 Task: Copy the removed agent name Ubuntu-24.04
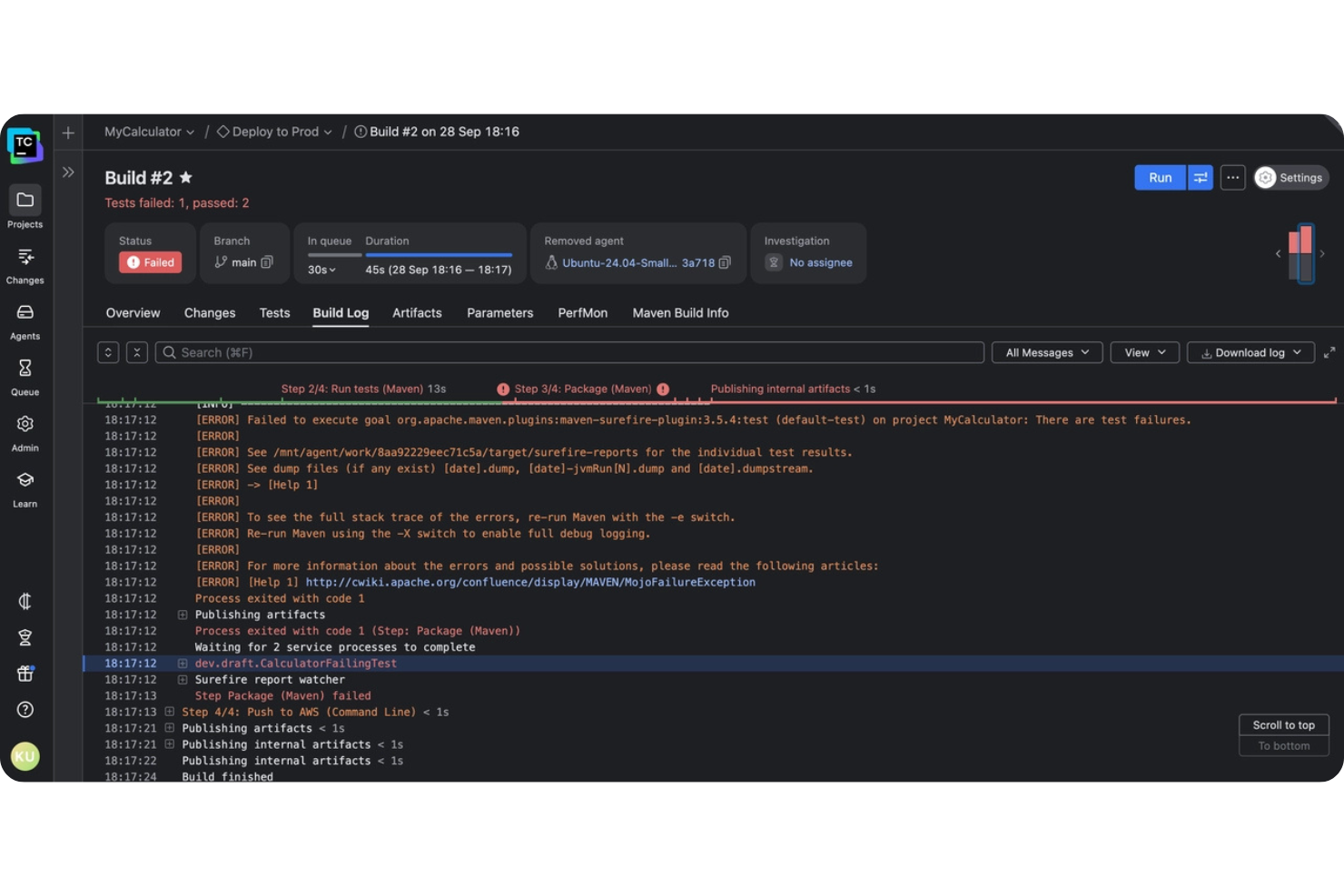coord(724,262)
